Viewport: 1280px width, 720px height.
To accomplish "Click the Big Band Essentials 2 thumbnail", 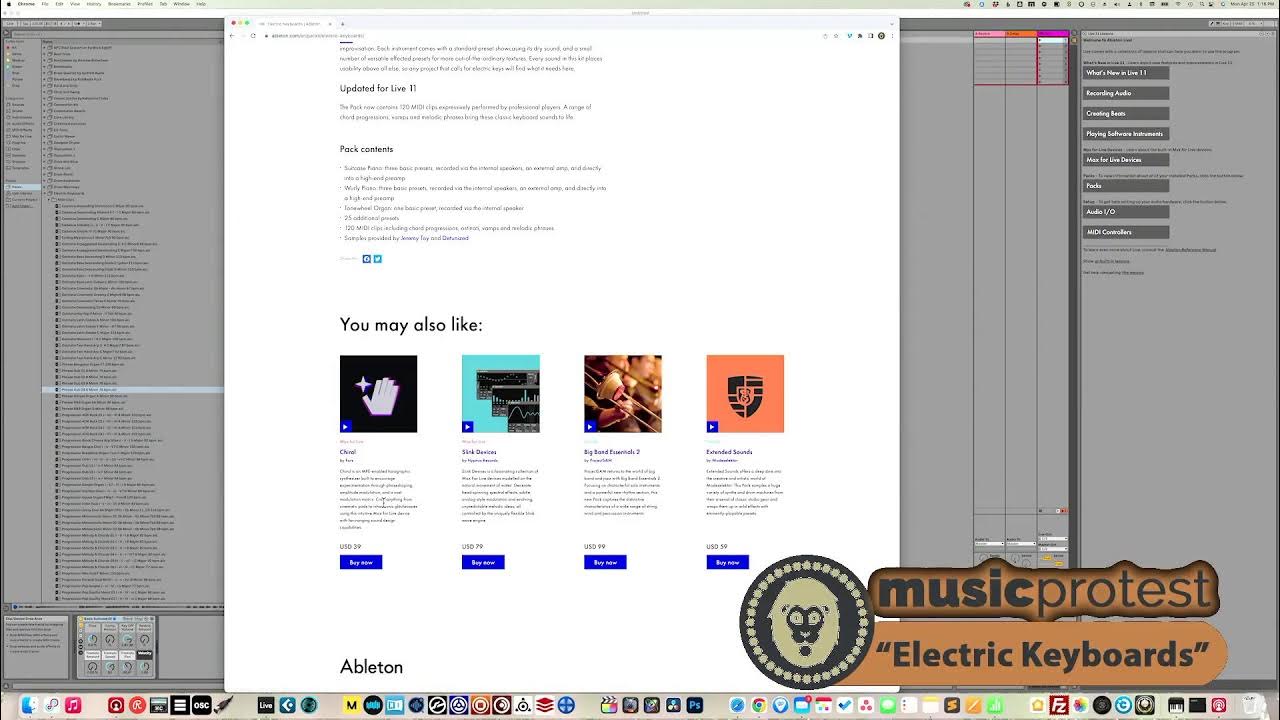I will pos(623,394).
